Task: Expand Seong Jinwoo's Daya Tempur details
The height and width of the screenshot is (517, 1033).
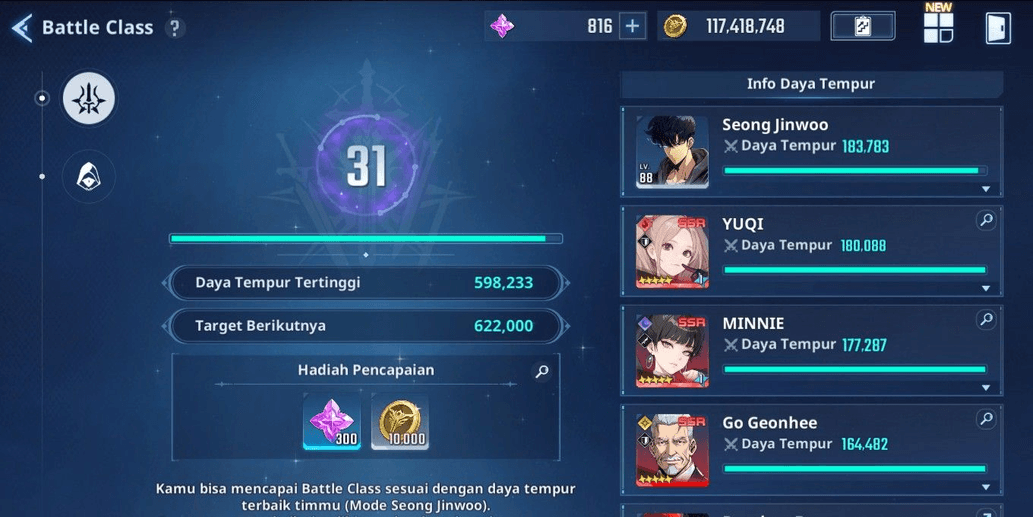Action: [x=986, y=189]
